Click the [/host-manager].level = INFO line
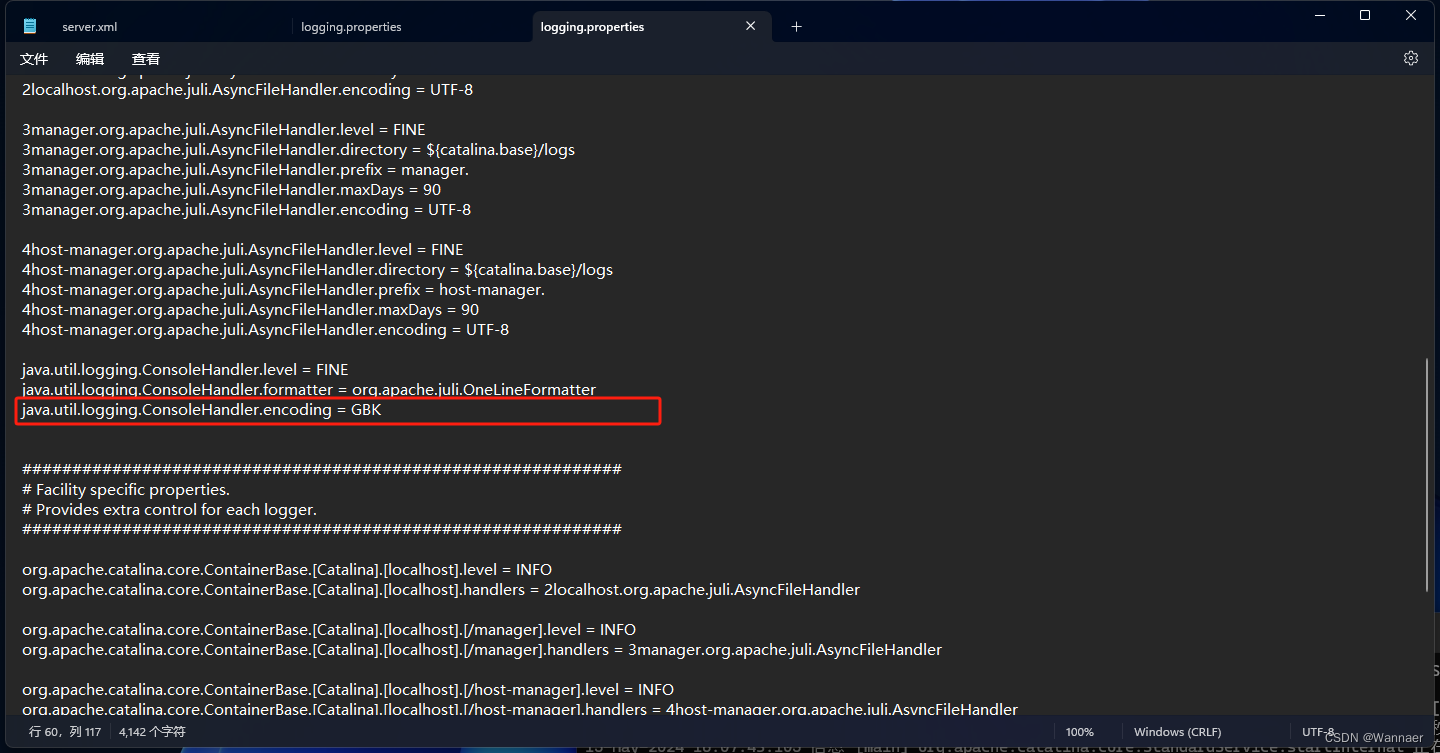 click(348, 690)
